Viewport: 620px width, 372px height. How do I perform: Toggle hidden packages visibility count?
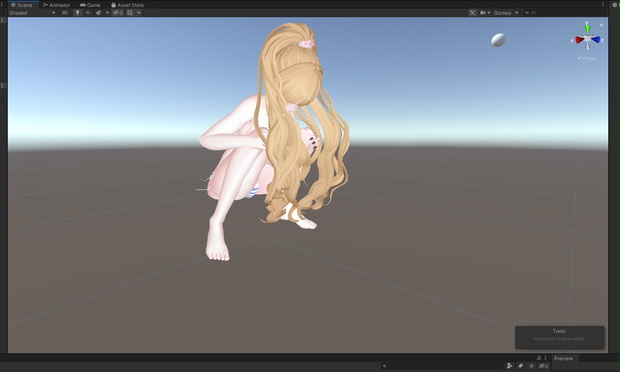coord(544,366)
